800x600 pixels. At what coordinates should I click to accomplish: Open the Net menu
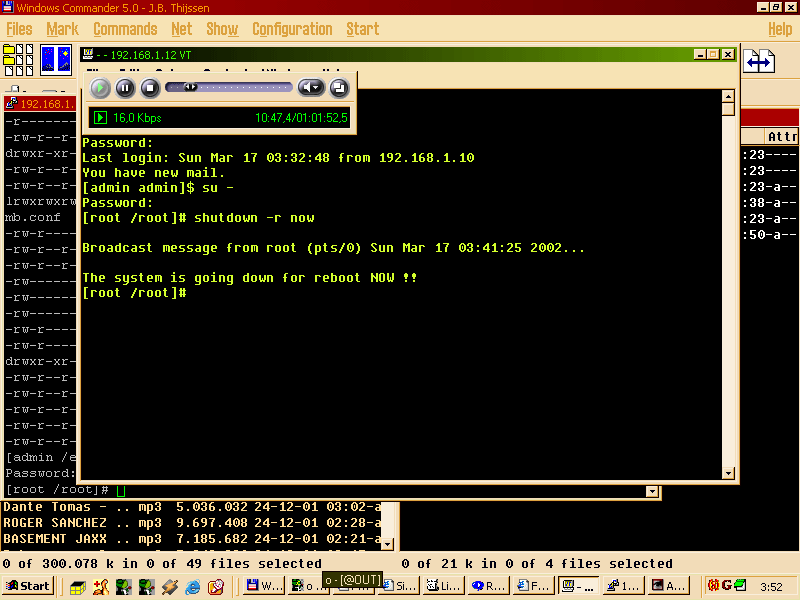[181, 29]
